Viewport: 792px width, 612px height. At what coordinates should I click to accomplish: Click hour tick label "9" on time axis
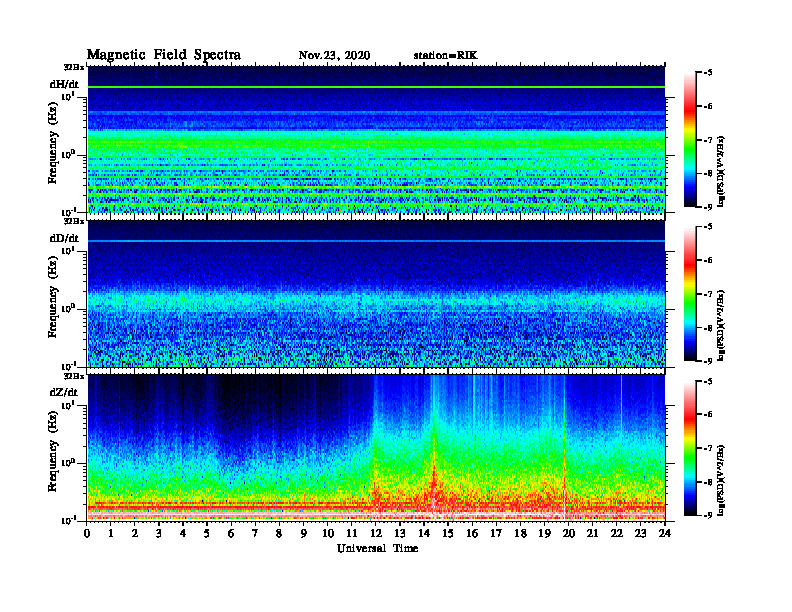[304, 533]
